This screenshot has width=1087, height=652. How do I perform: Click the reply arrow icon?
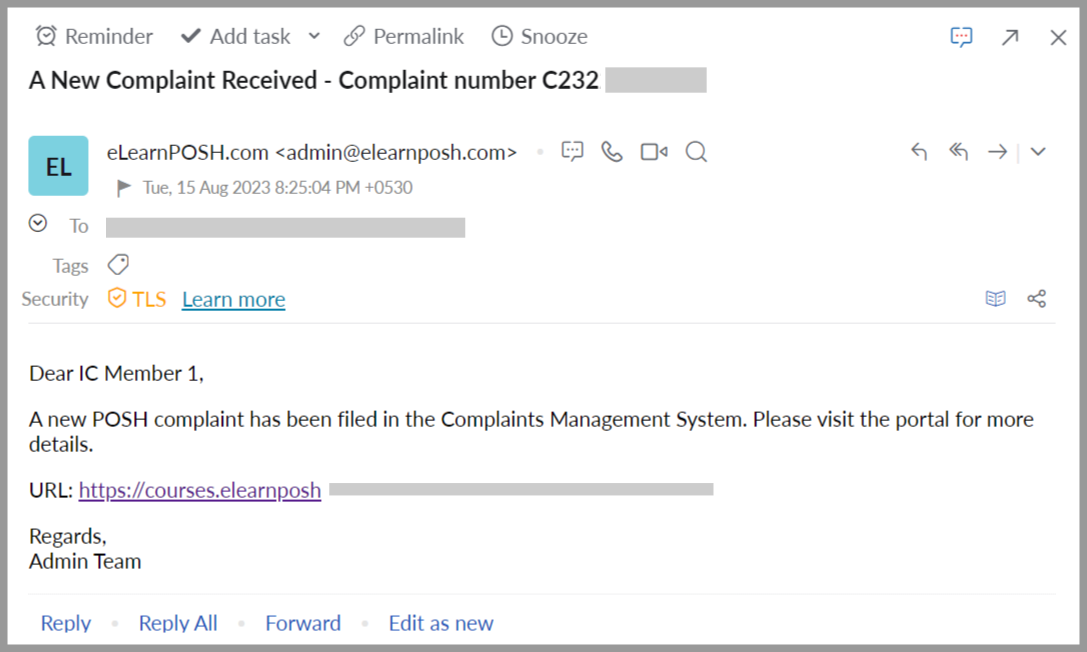[919, 152]
